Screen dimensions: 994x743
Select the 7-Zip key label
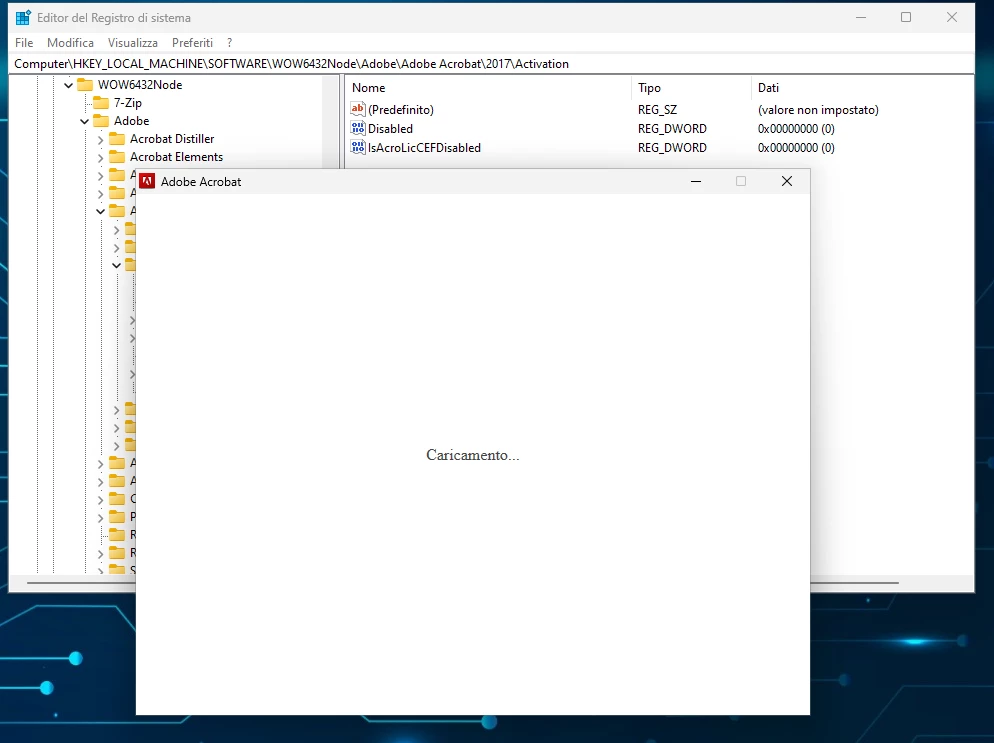click(x=128, y=103)
